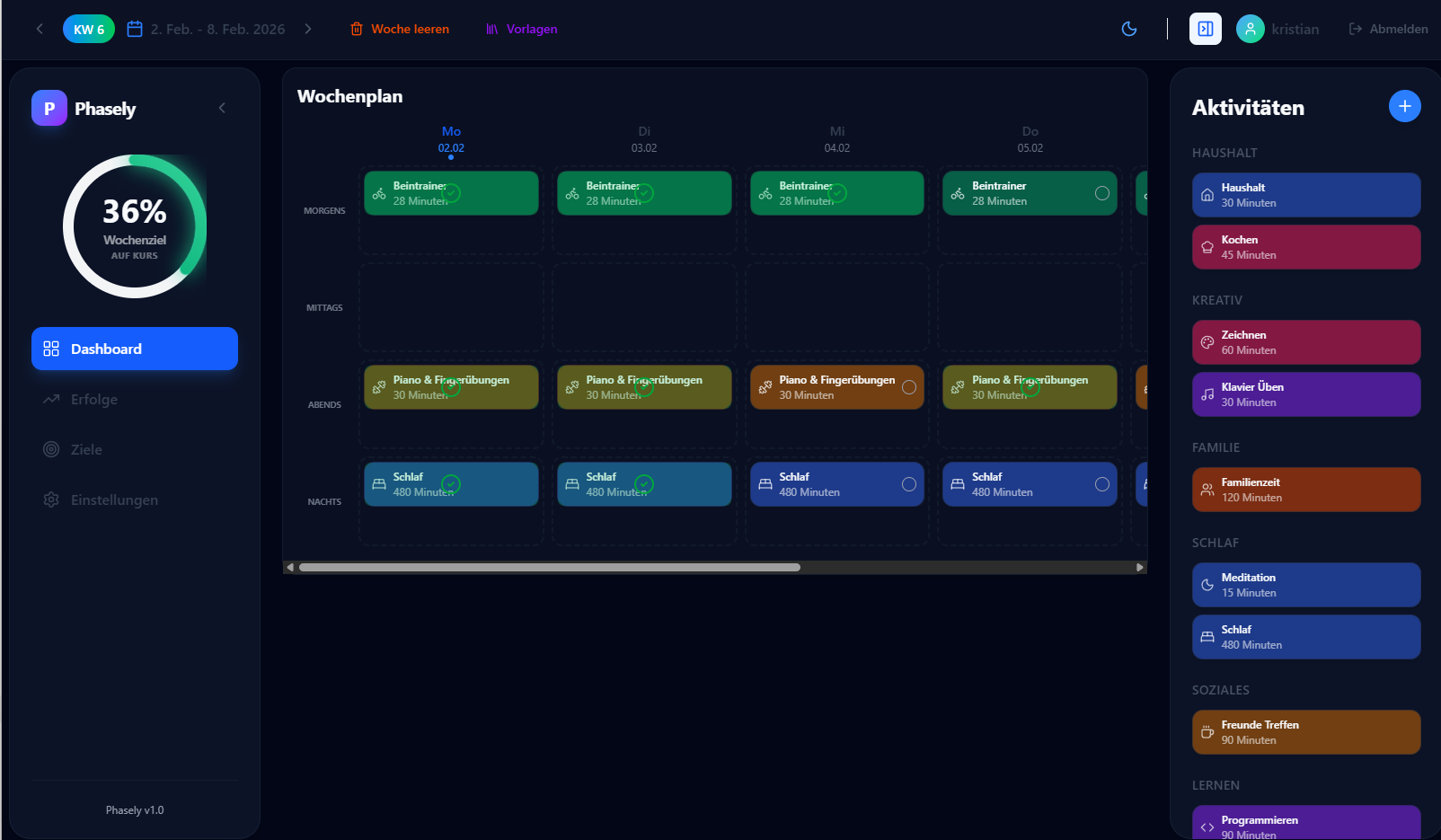Click the Abmelden logout button
Image resolution: width=1441 pixels, height=840 pixels.
[1388, 29]
